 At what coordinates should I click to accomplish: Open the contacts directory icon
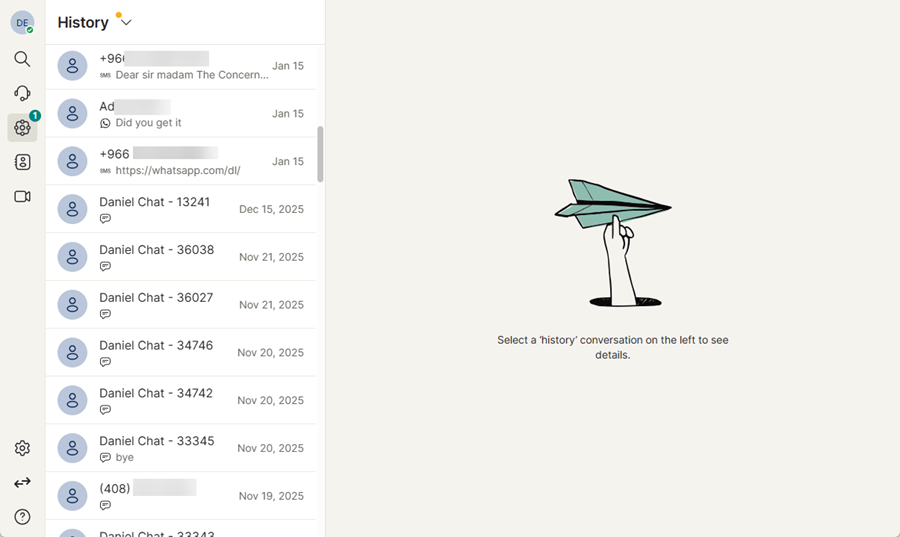tap(22, 162)
